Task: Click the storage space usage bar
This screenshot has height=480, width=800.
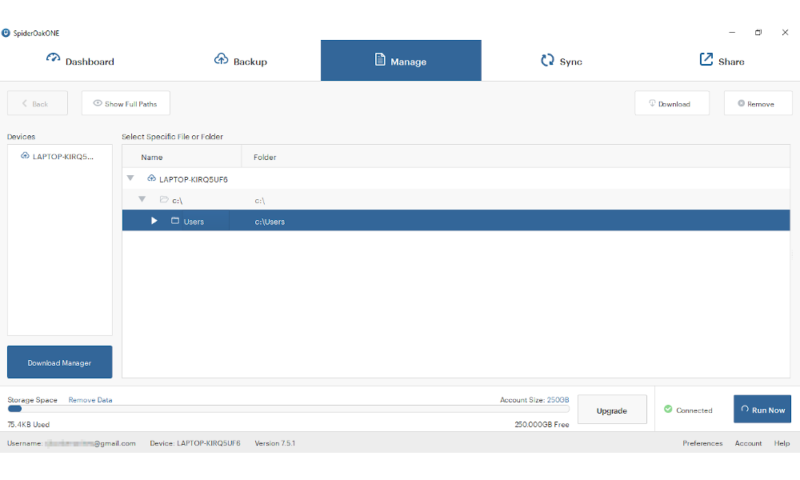Action: point(288,409)
